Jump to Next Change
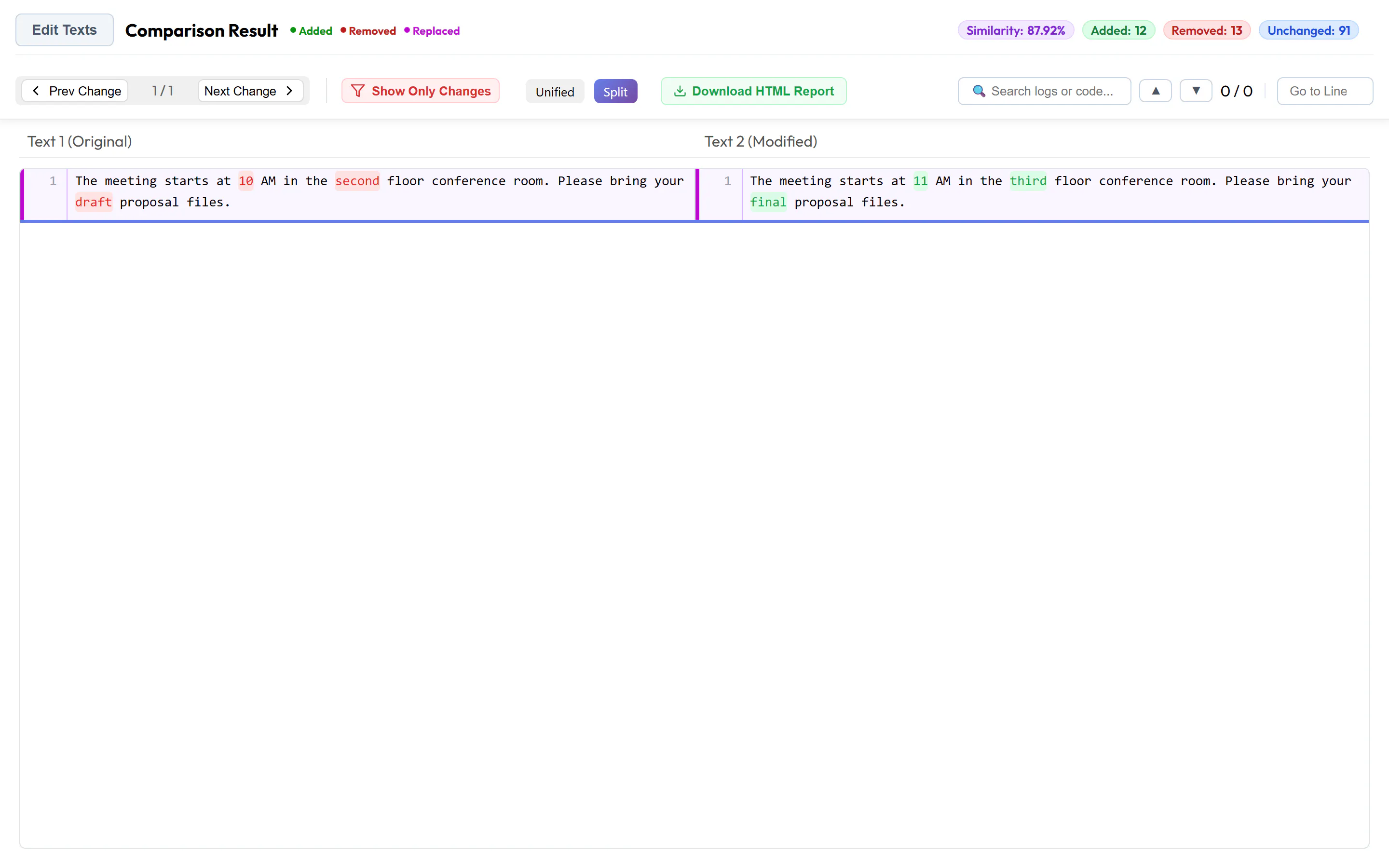The image size is (1389, 868). (250, 91)
